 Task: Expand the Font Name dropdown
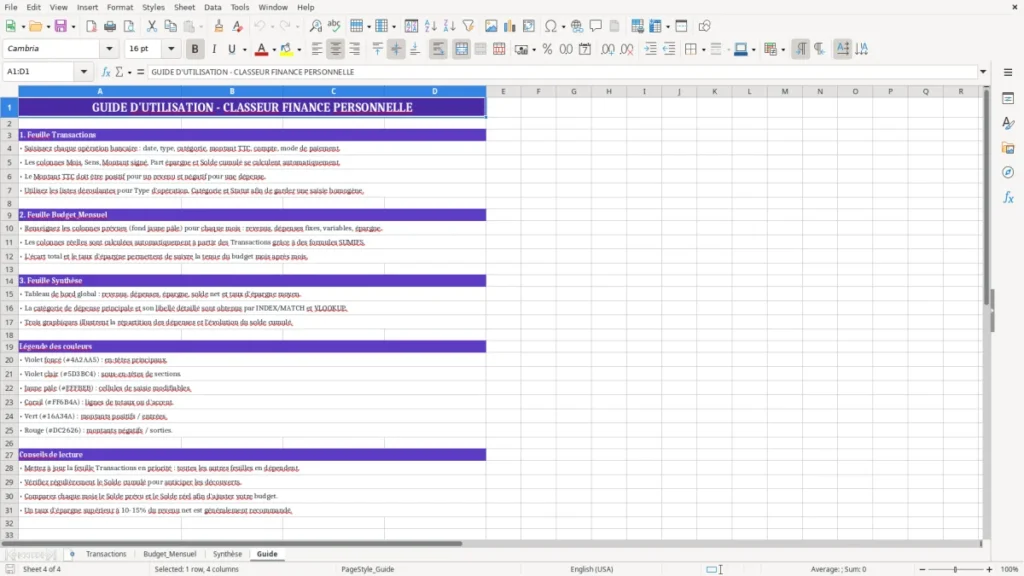click(x=109, y=48)
